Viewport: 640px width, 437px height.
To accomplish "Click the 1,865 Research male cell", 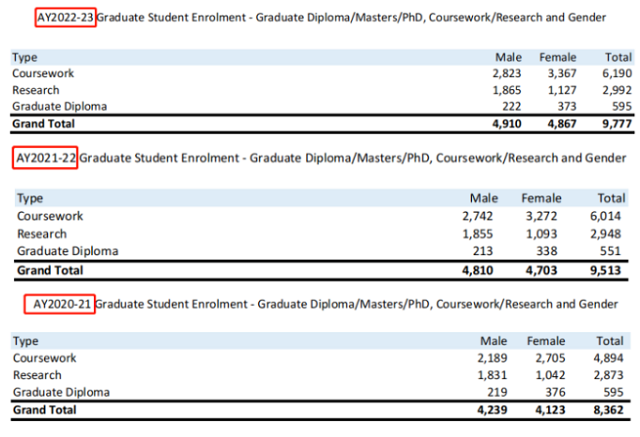I will pos(507,90).
